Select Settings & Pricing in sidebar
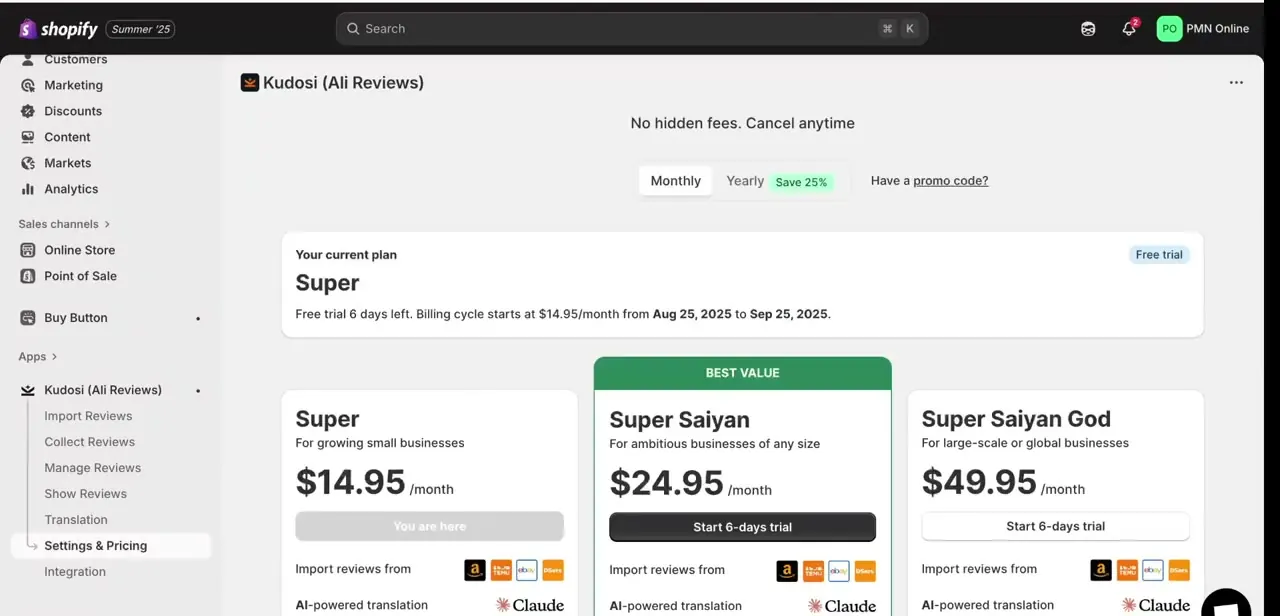Image resolution: width=1280 pixels, height=616 pixels. pos(110,546)
